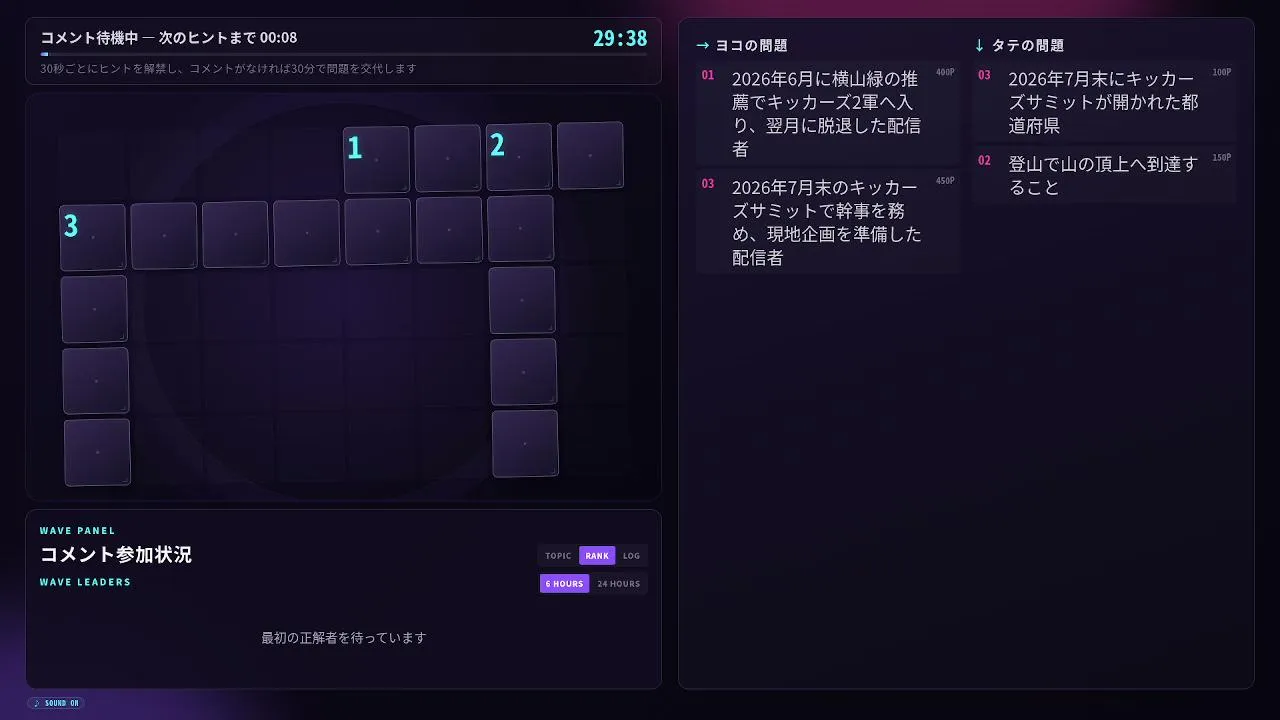Choose the 24 HOURS range
The height and width of the screenshot is (720, 1280).
pos(619,584)
